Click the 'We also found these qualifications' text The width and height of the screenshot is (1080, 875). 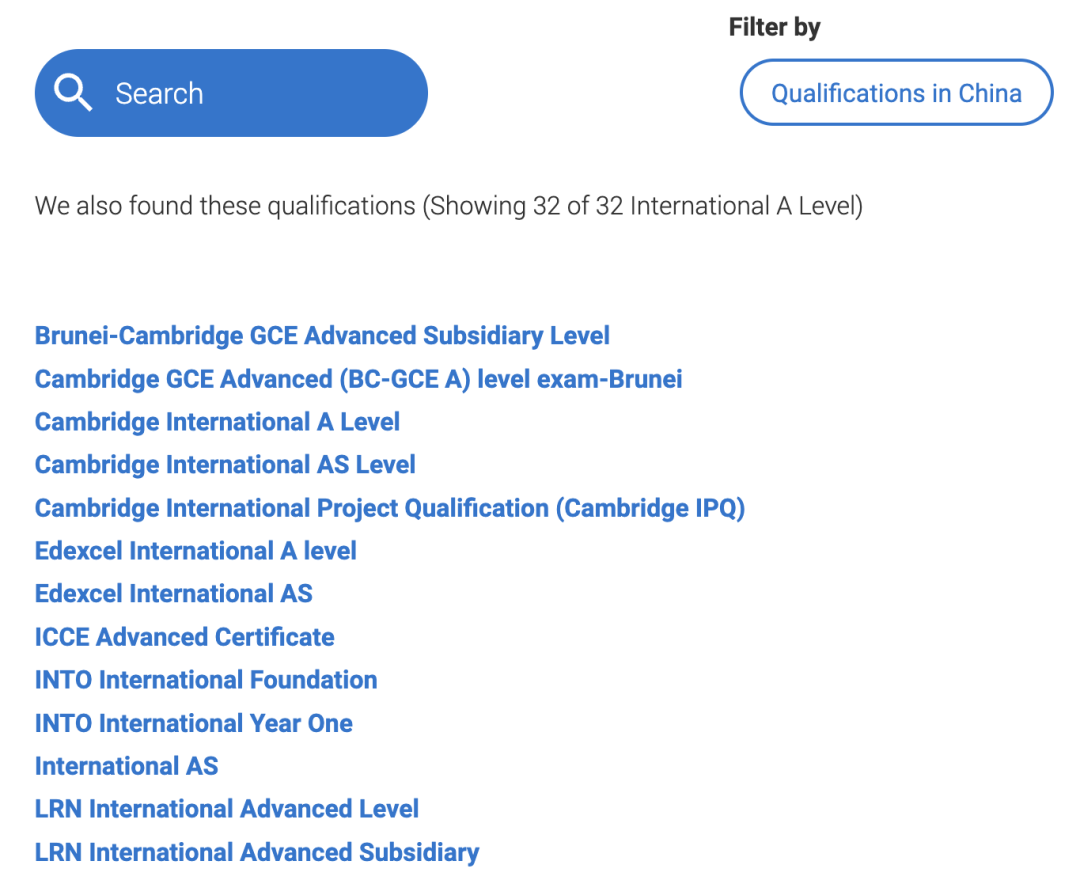tap(225, 205)
